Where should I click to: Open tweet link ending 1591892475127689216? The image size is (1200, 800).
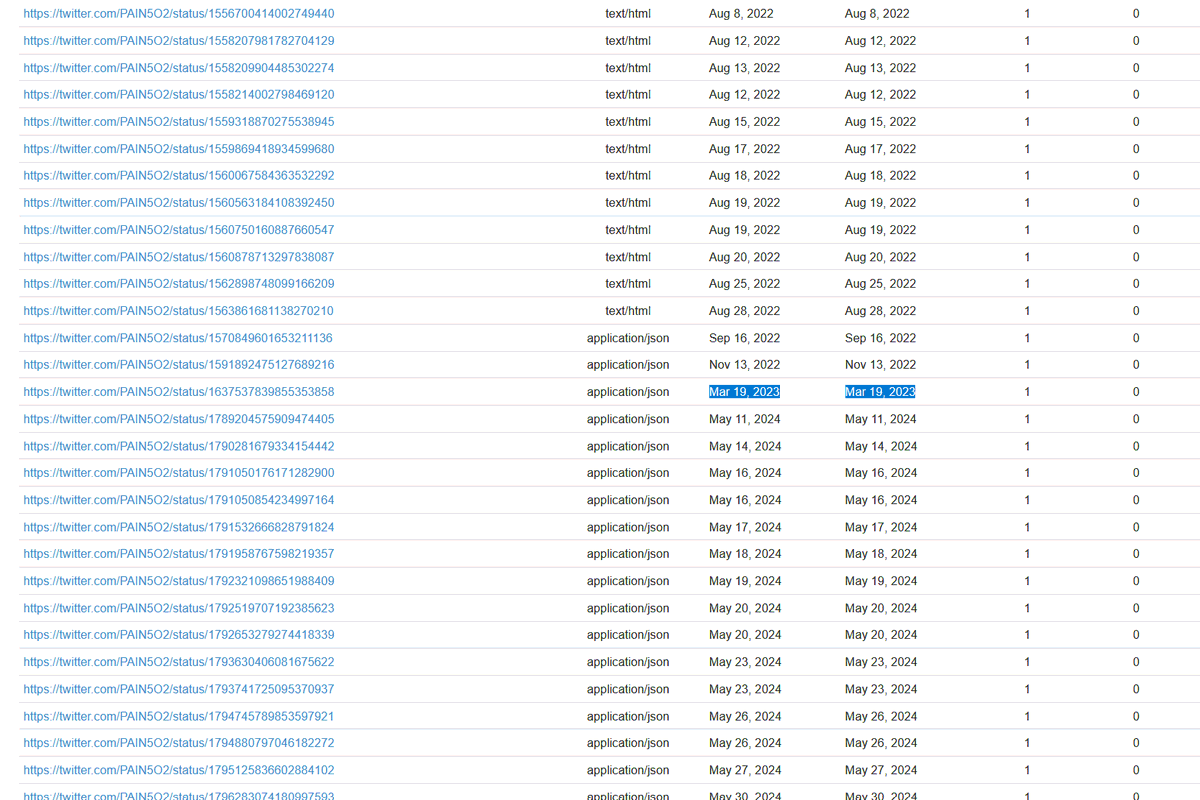pos(179,365)
